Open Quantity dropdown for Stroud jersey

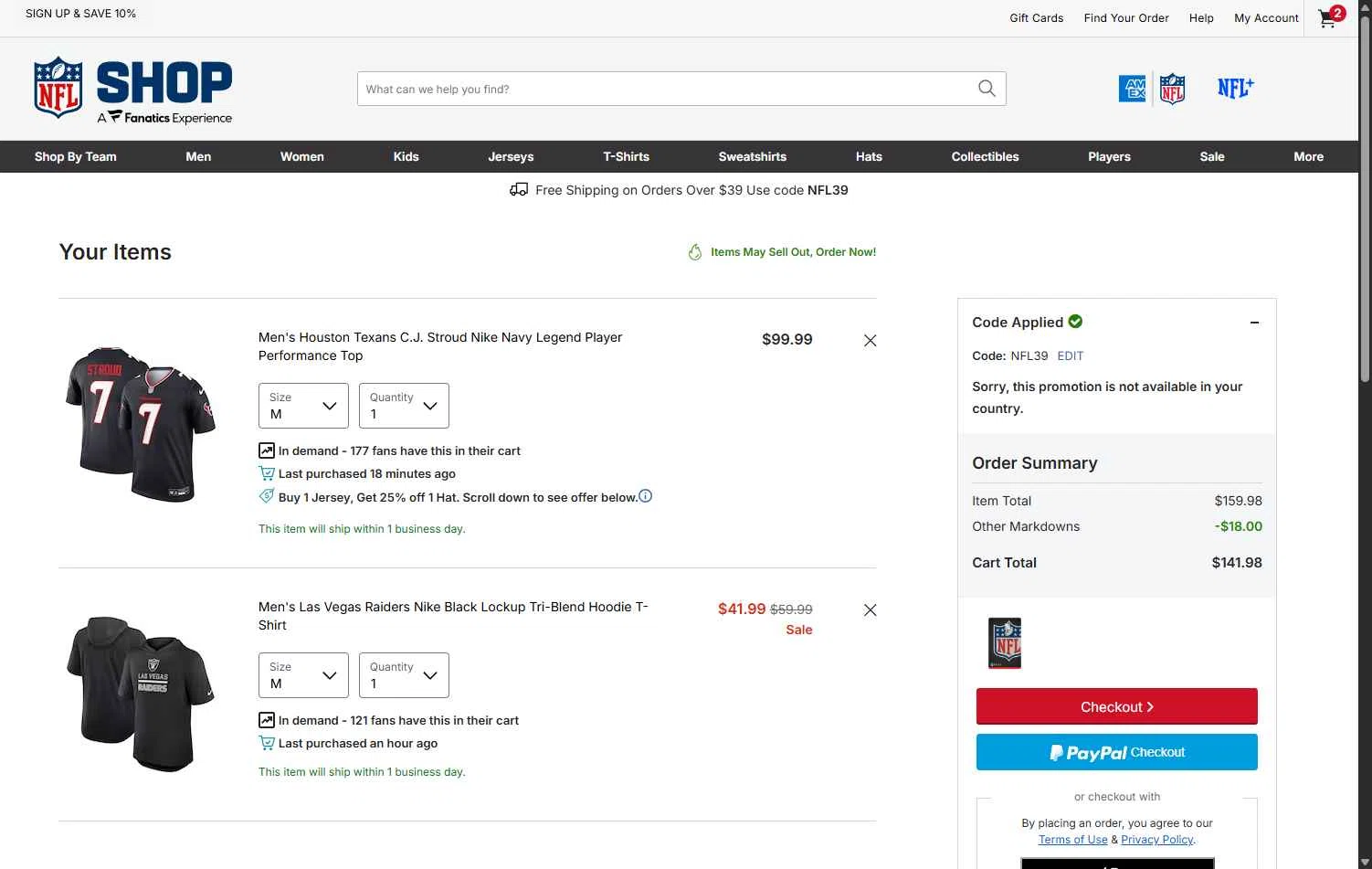[x=404, y=406]
